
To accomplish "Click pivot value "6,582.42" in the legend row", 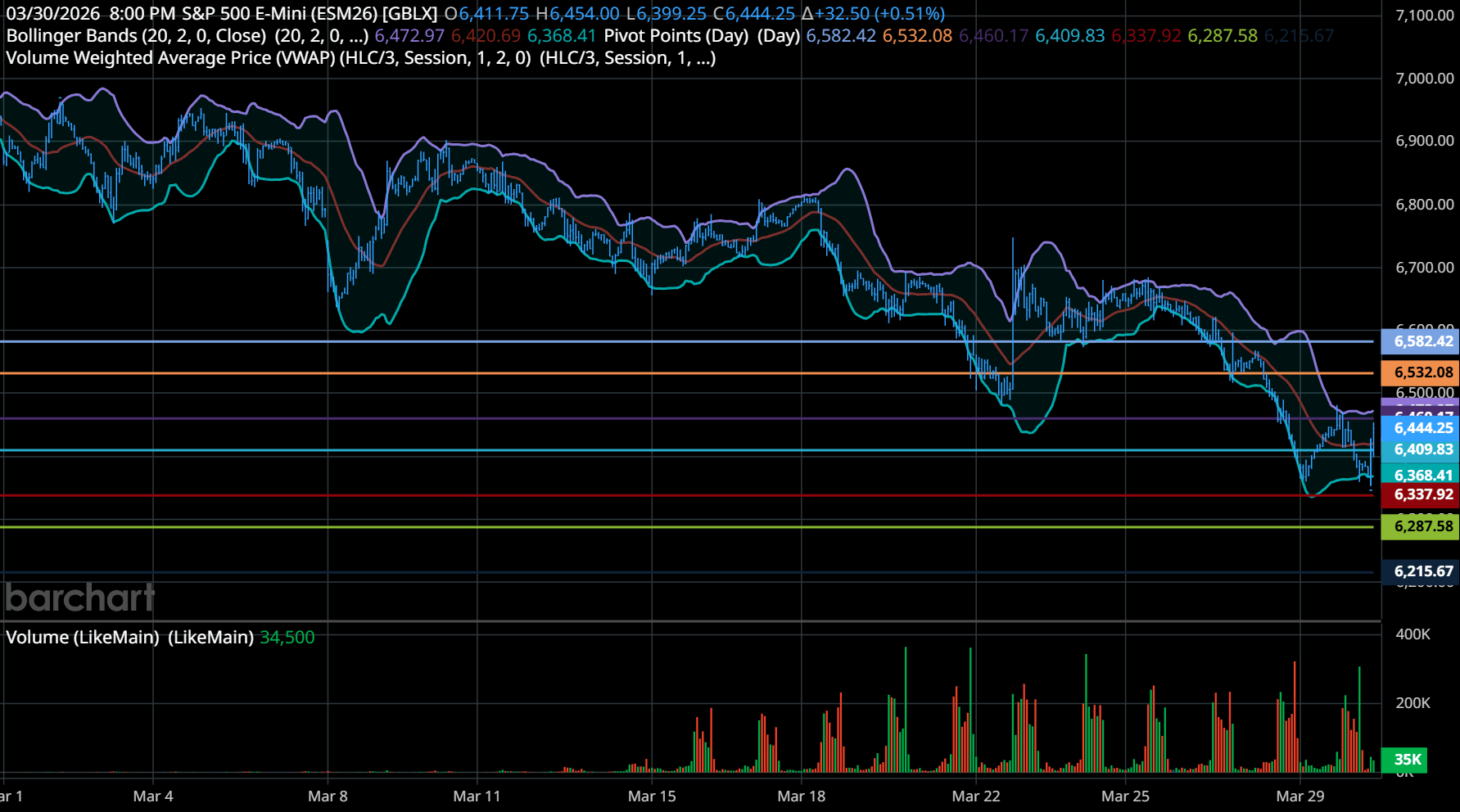I will pyautogui.click(x=841, y=36).
